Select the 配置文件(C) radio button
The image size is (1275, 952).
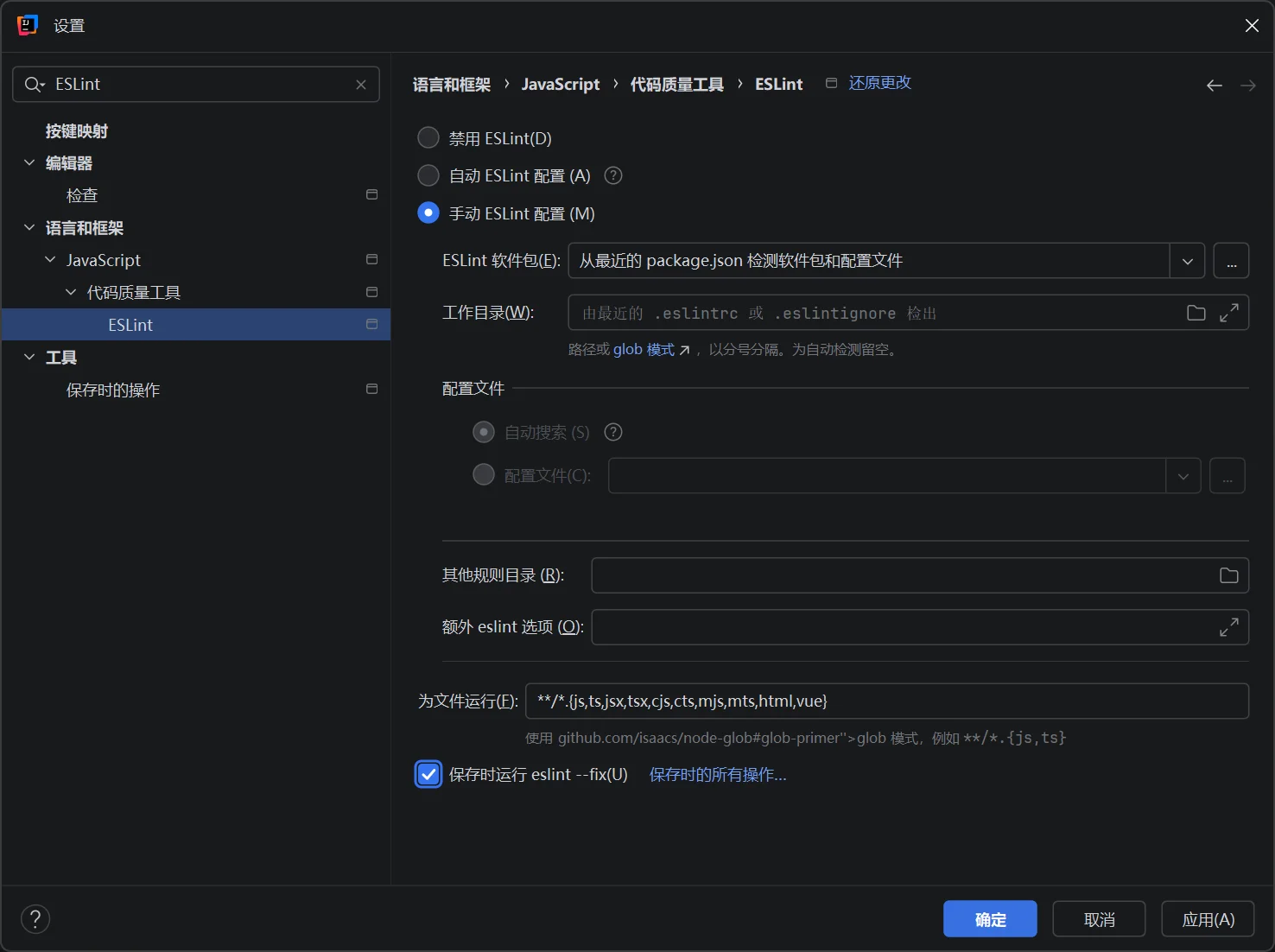click(484, 475)
